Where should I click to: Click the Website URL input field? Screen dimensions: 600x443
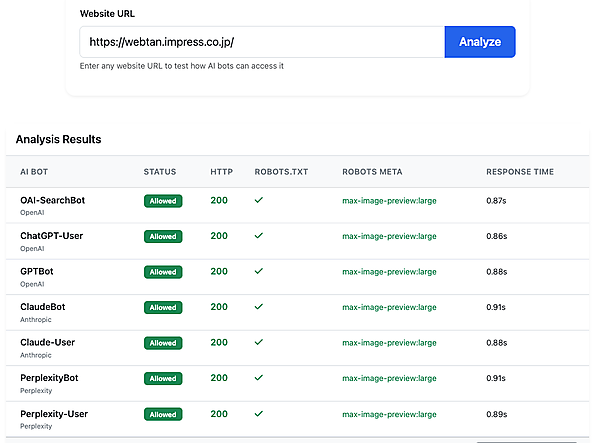click(262, 42)
